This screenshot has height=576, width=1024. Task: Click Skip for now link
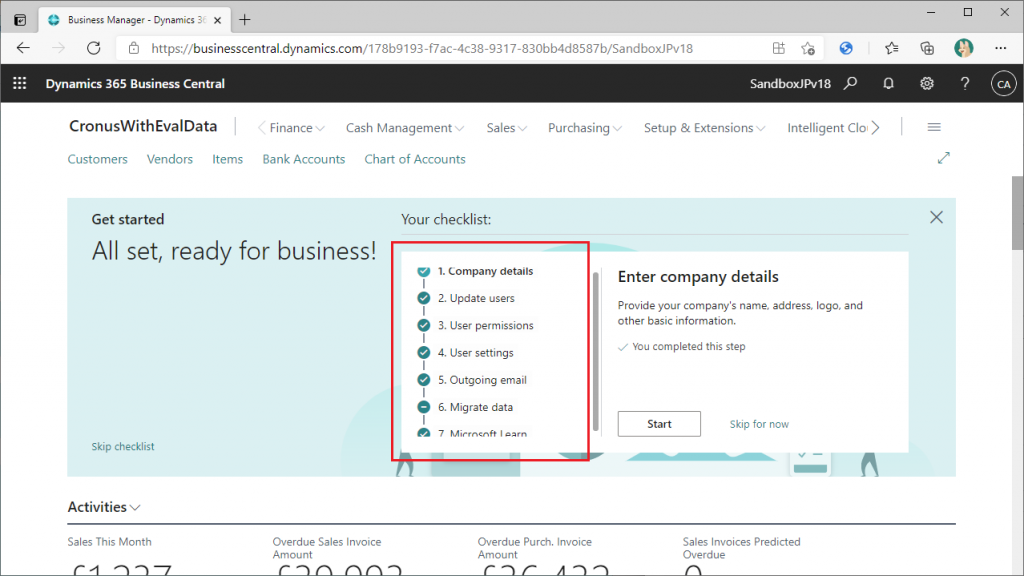tap(759, 424)
